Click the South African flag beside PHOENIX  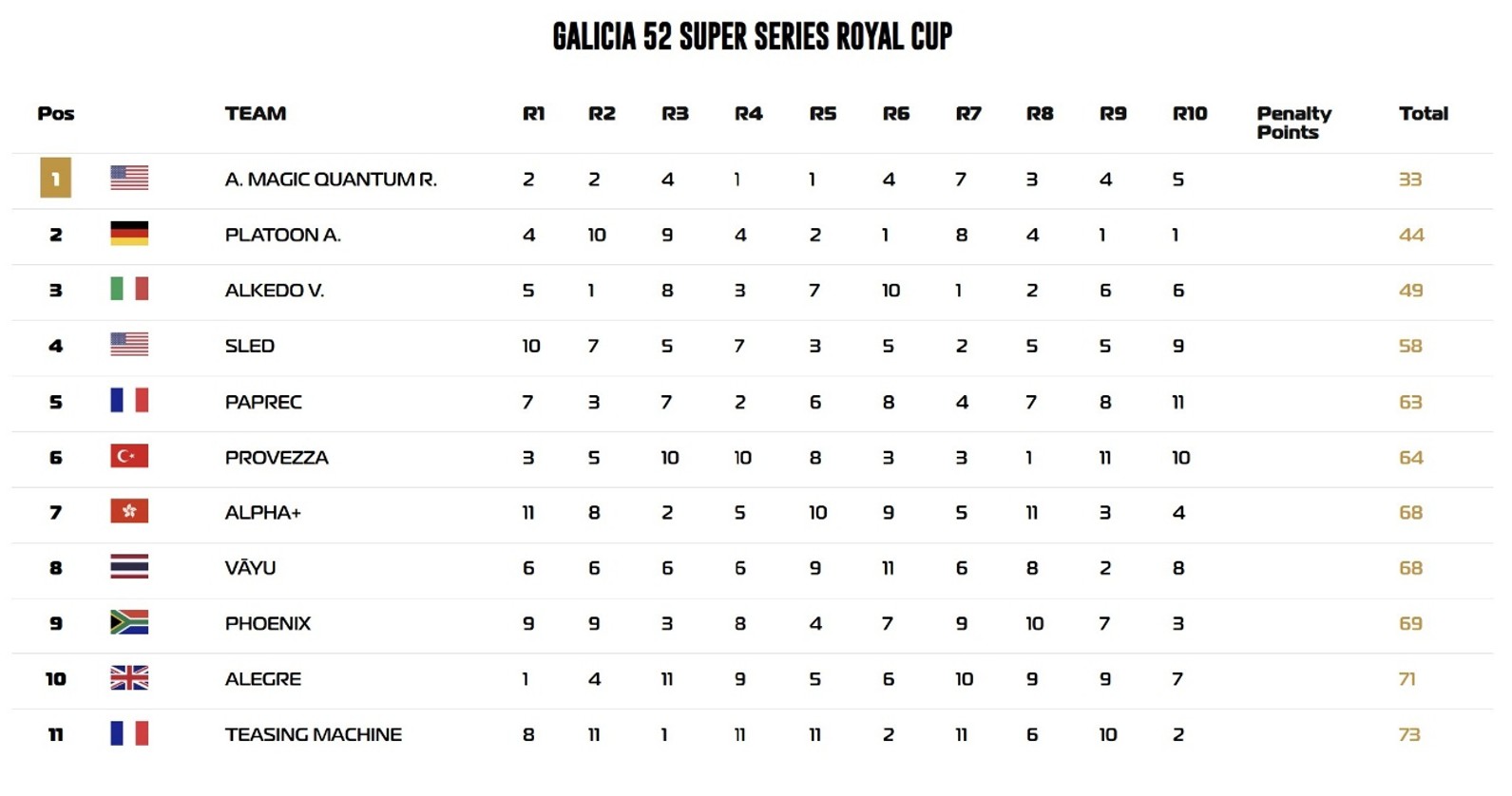[x=129, y=622]
